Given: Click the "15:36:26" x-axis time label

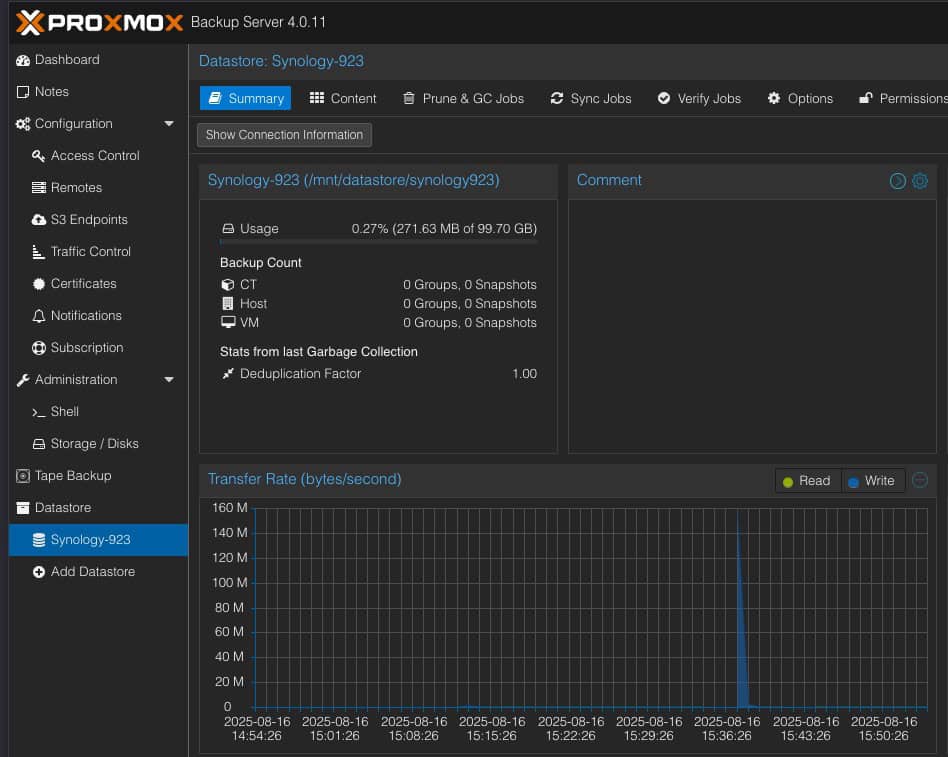Looking at the screenshot, I should 727,736.
